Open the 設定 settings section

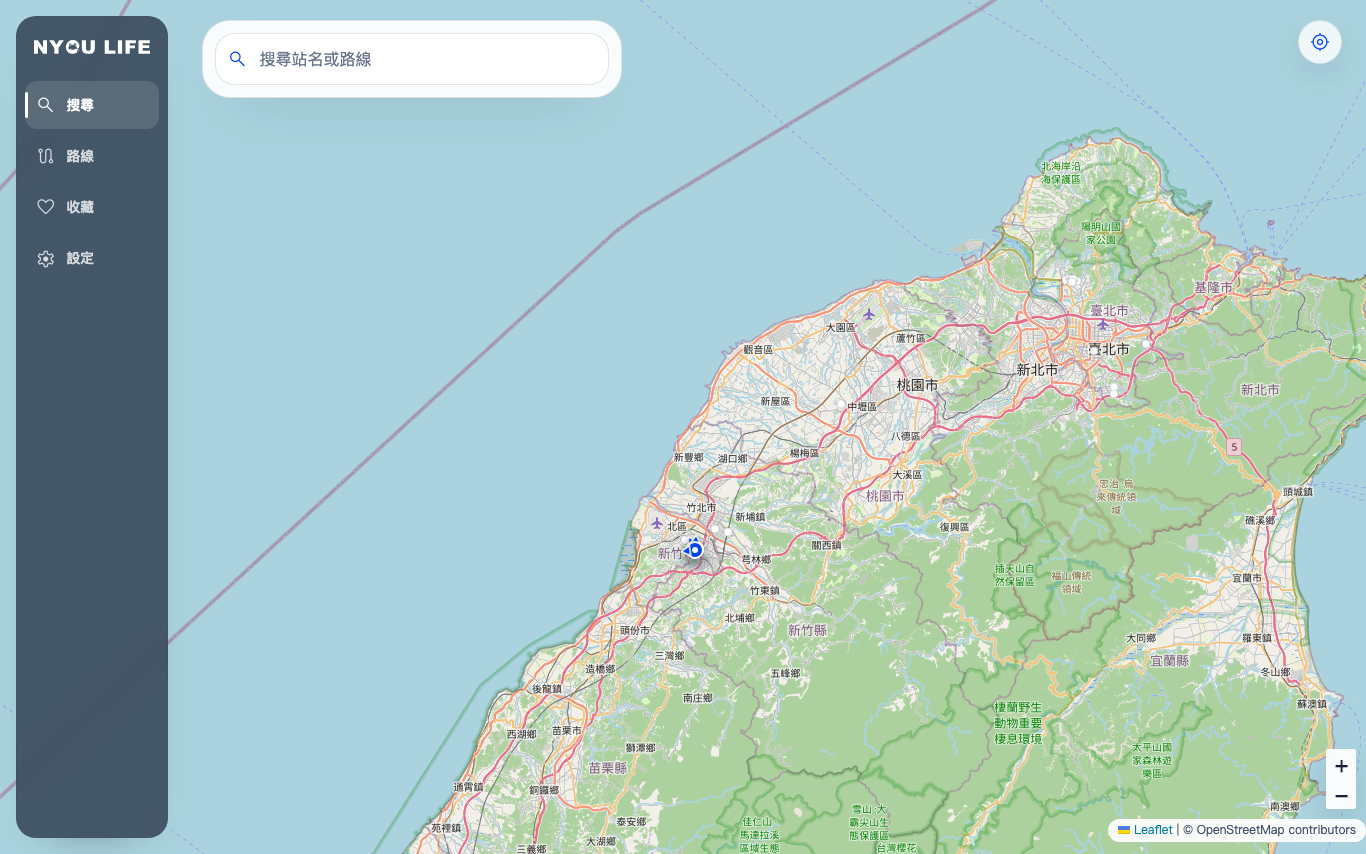[92, 258]
